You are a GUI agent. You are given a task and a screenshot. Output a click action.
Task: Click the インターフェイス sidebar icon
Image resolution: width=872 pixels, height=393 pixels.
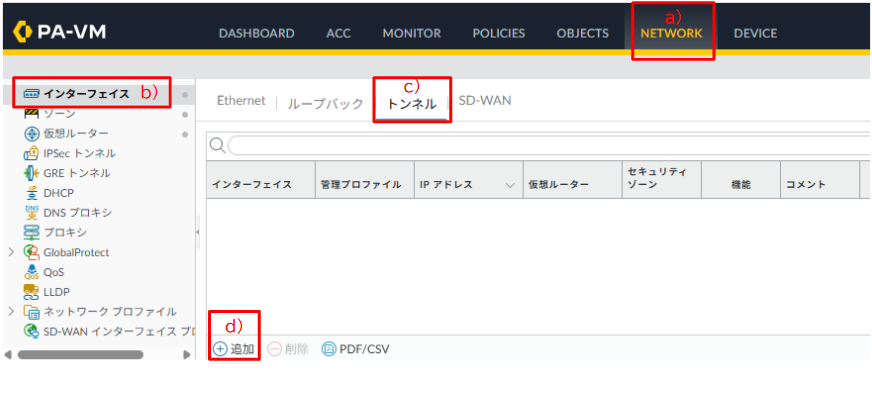(31, 94)
